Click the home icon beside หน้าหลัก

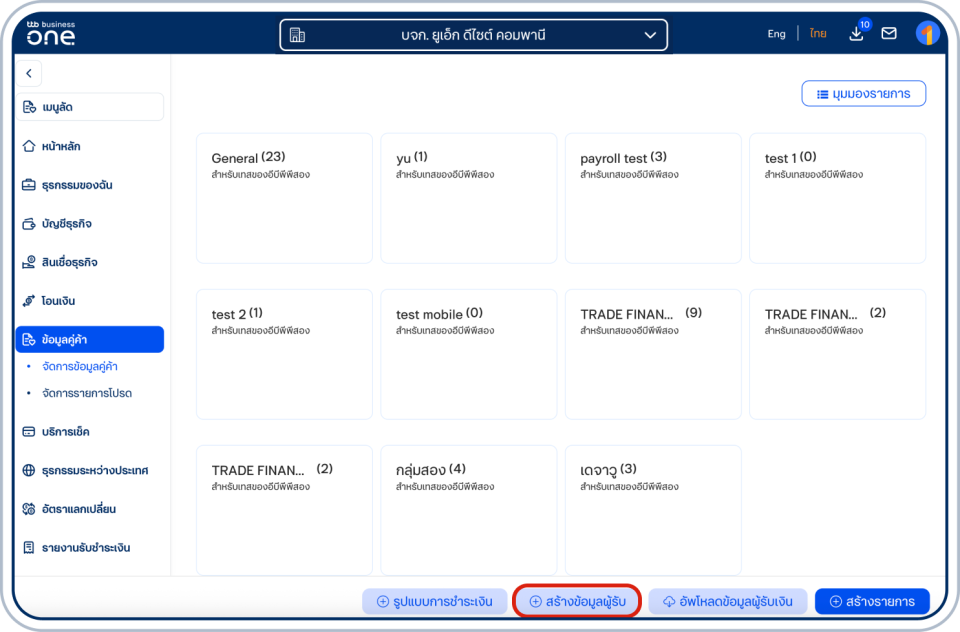coord(29,146)
